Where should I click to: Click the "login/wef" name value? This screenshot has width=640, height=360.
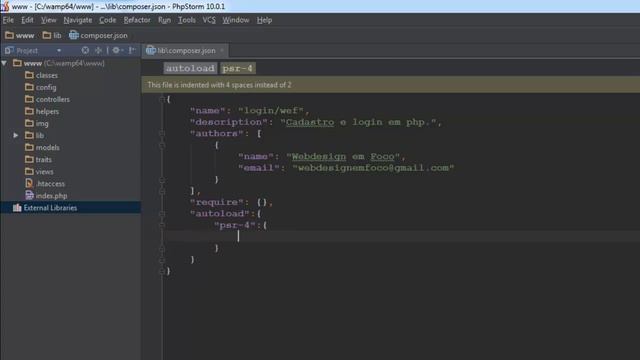[x=271, y=111]
